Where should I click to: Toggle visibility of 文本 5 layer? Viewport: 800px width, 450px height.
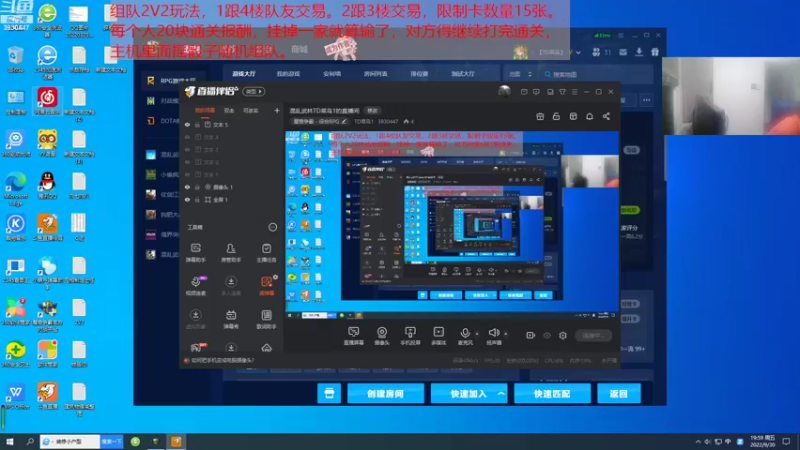tap(187, 124)
